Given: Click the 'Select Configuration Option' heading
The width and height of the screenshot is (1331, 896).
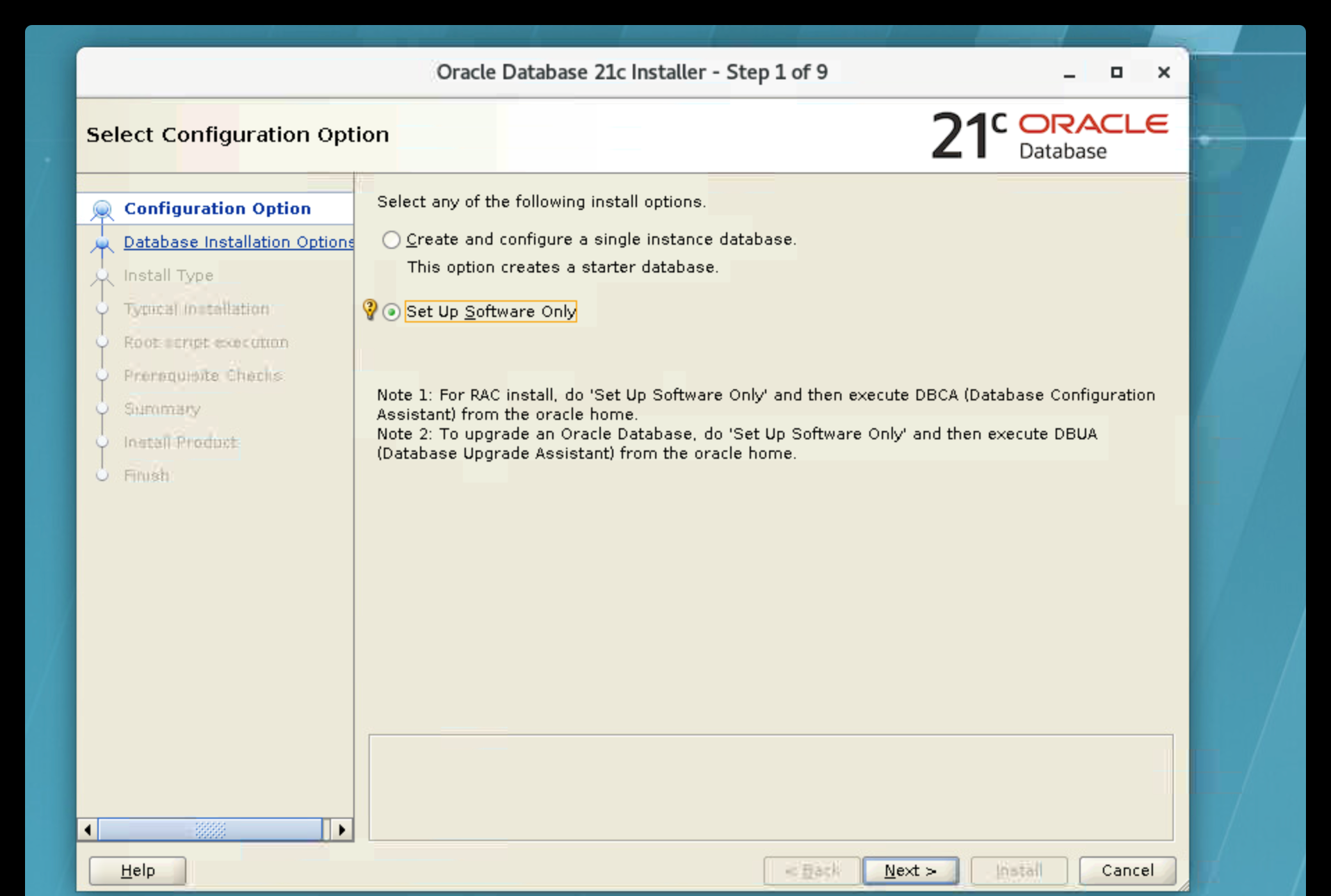Looking at the screenshot, I should click(237, 134).
